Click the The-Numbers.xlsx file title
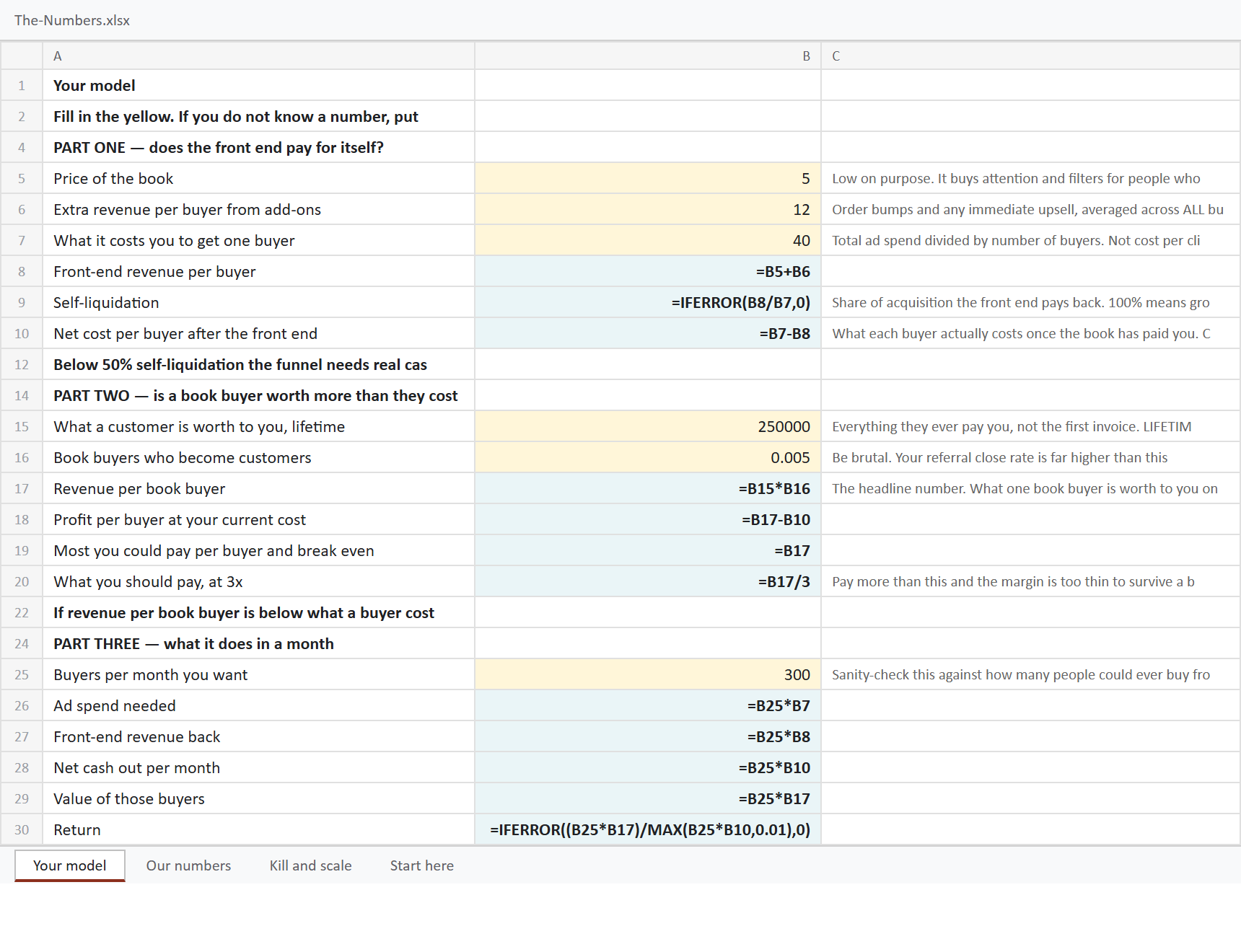 click(72, 20)
